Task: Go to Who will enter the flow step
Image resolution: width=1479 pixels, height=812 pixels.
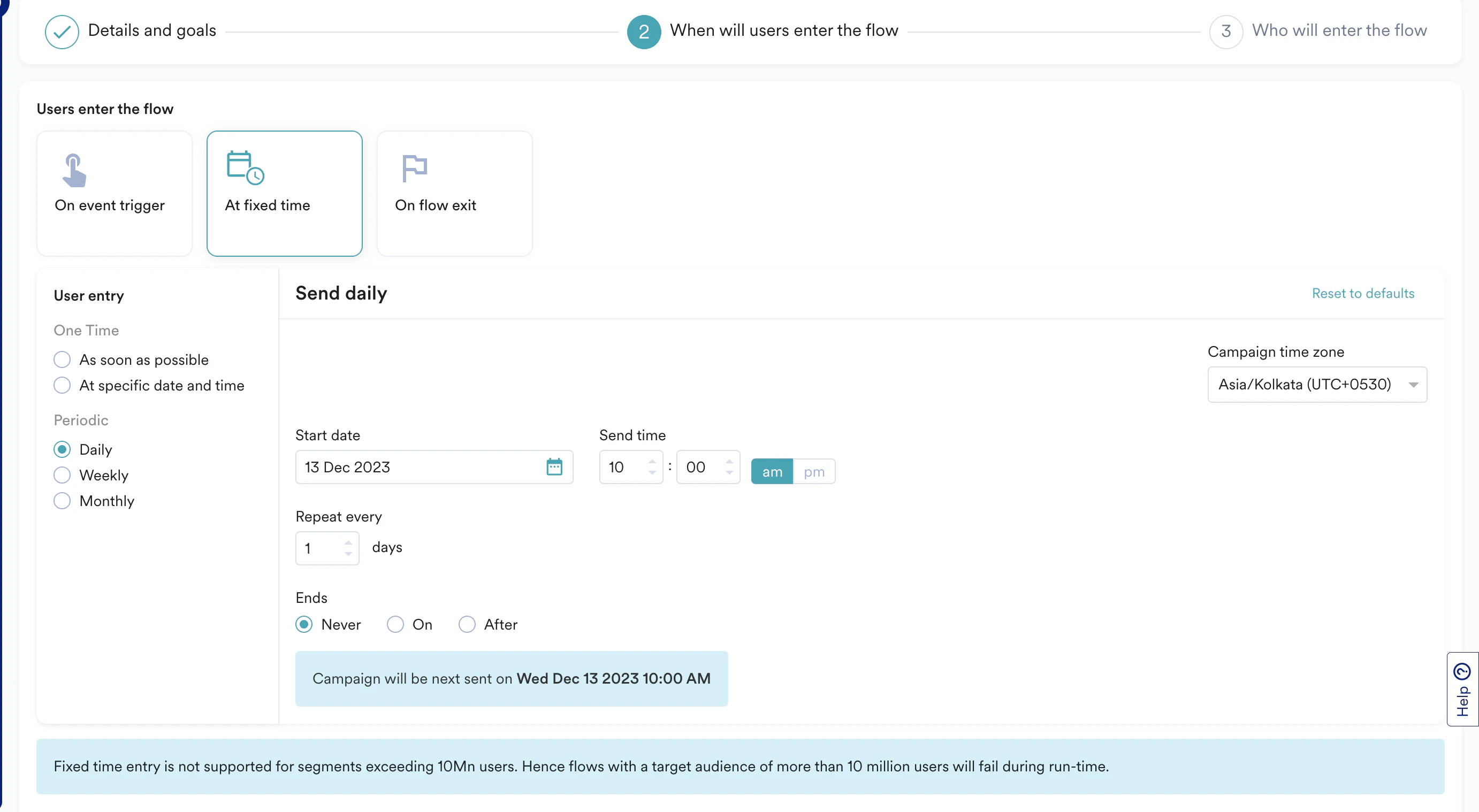Action: (1339, 30)
